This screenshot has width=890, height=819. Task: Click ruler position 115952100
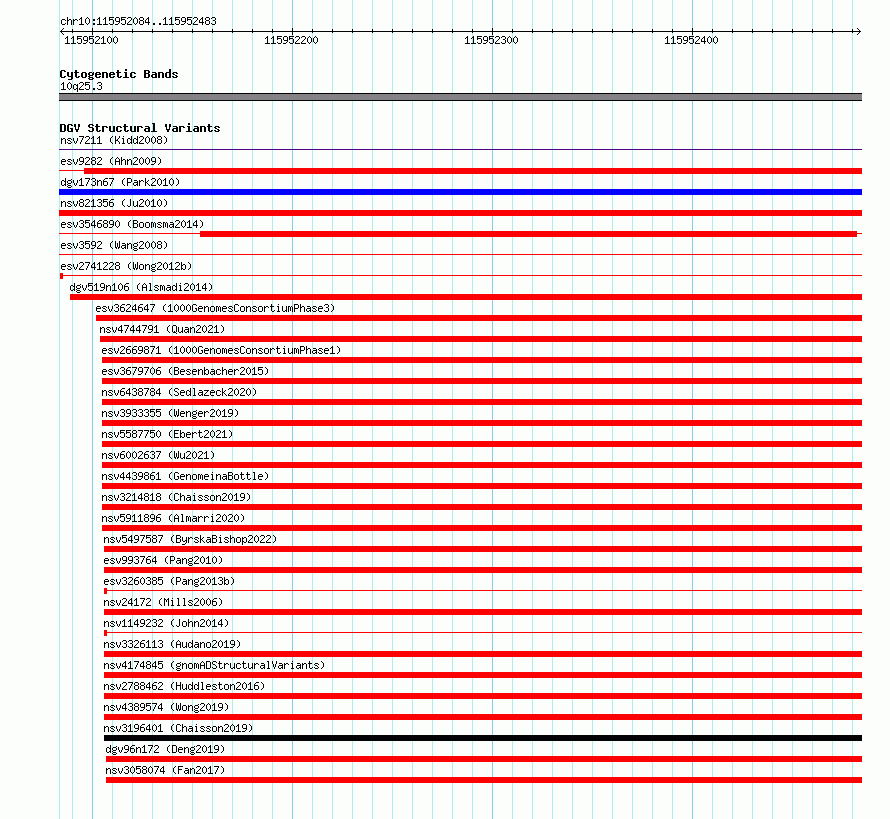(91, 40)
